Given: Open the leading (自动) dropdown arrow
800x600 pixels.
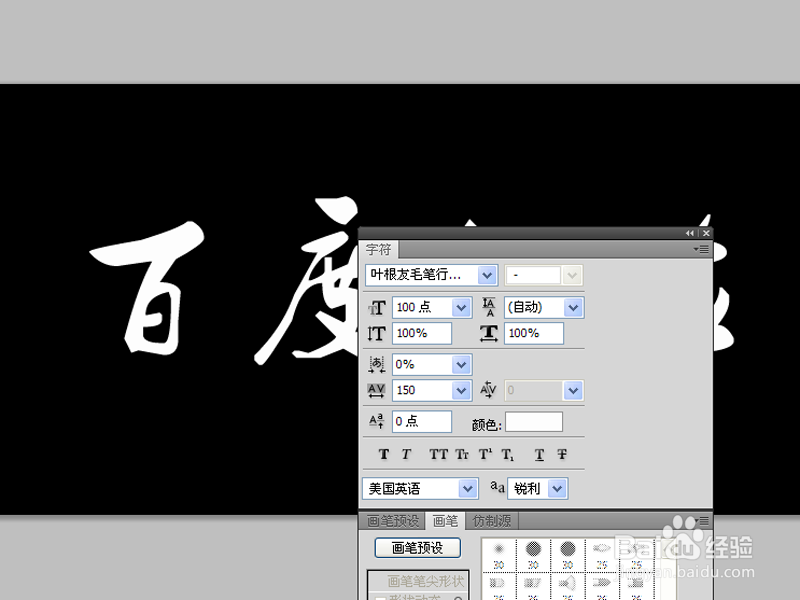Looking at the screenshot, I should click(573, 308).
